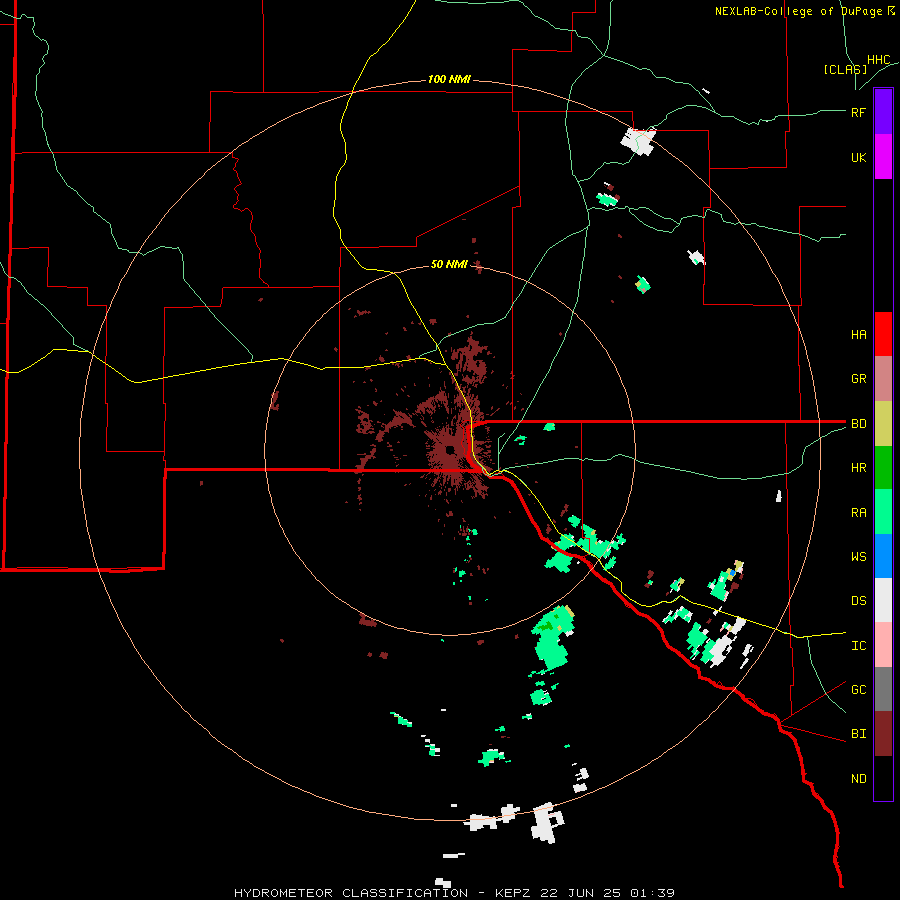Viewport: 900px width, 900px height.
Task: Click the 'IC' legend label
Action: pos(859,645)
